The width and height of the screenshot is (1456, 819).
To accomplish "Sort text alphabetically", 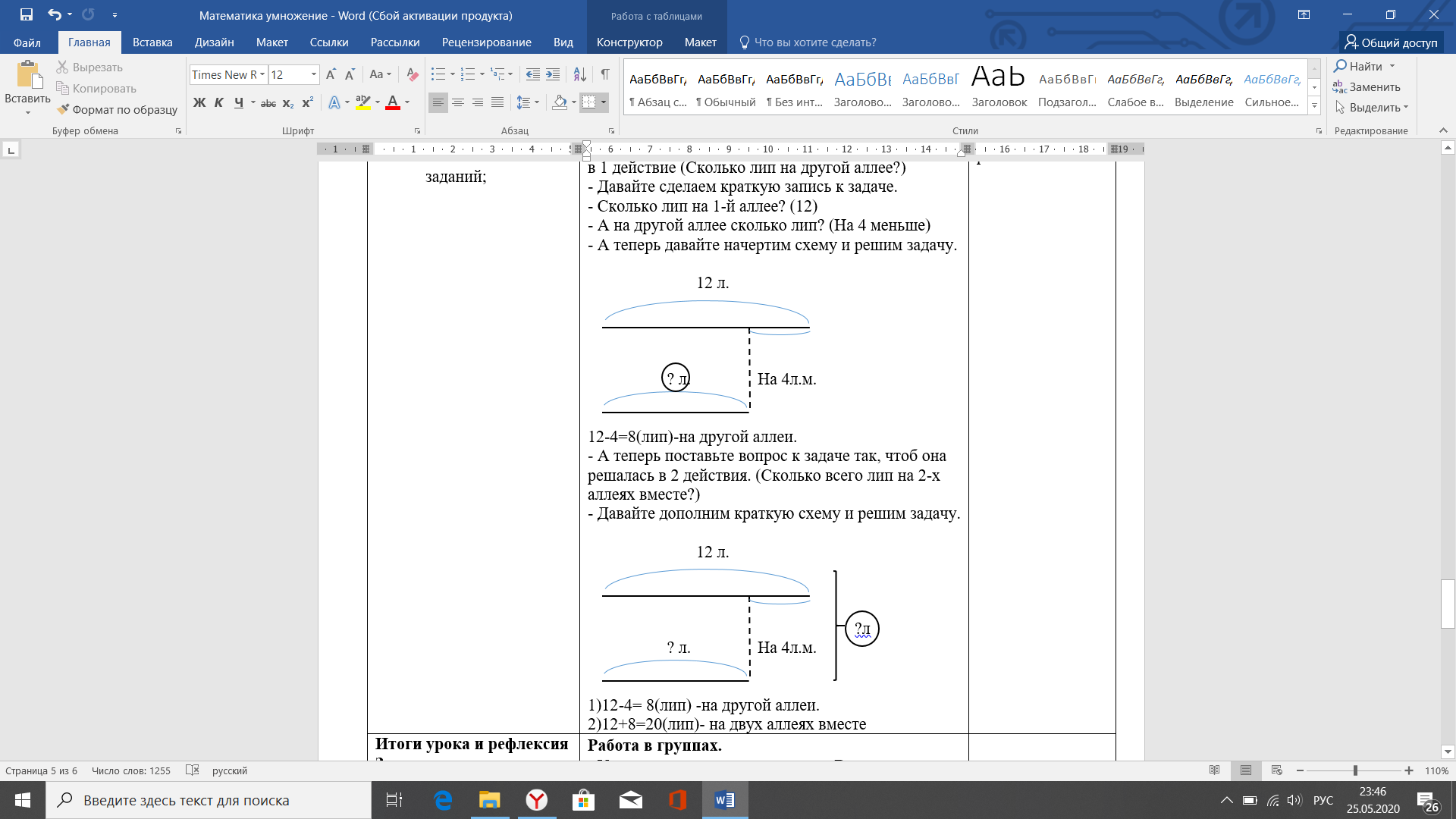I will pos(579,74).
